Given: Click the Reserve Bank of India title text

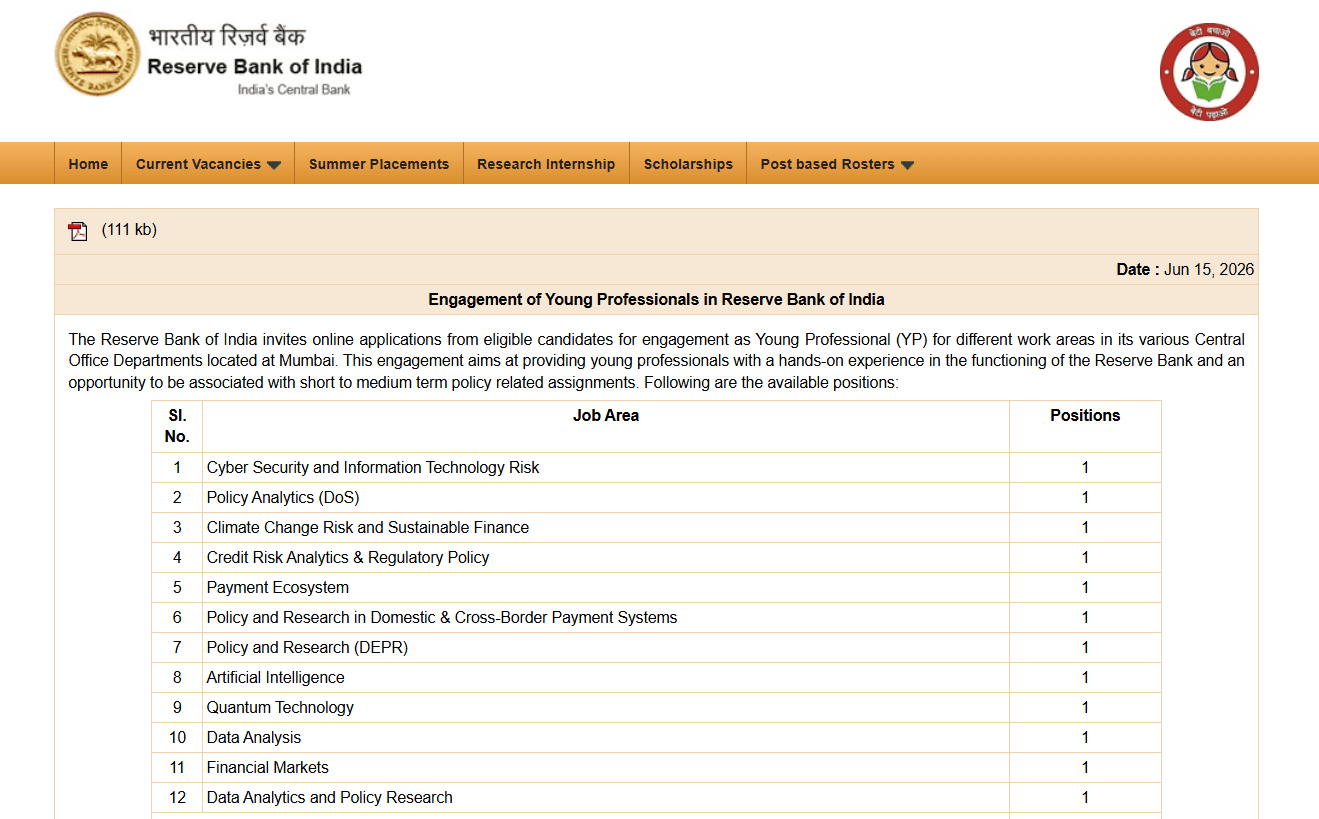Looking at the screenshot, I should [254, 67].
